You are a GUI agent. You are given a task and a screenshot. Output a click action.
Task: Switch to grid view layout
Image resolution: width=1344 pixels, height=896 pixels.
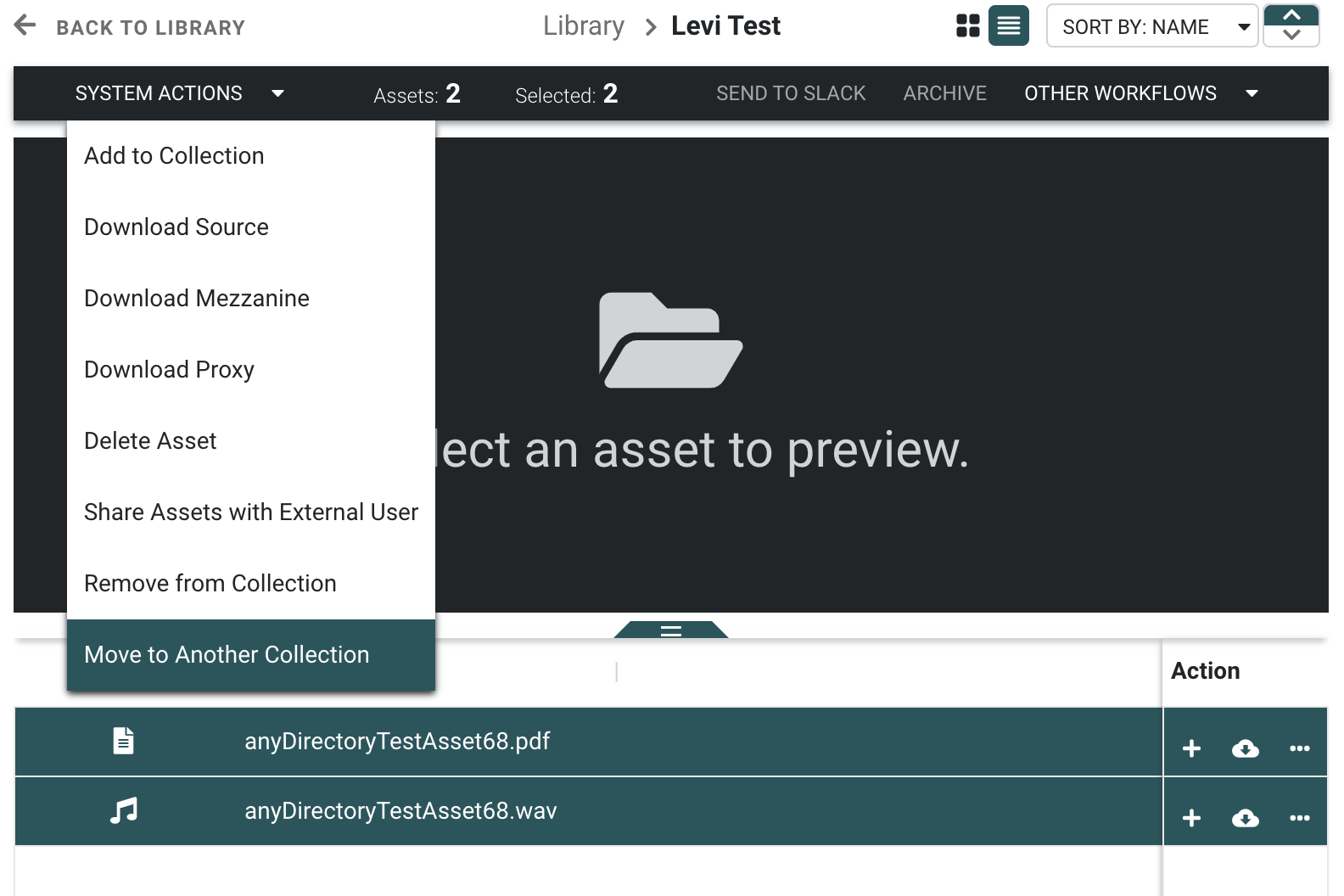pos(967,25)
